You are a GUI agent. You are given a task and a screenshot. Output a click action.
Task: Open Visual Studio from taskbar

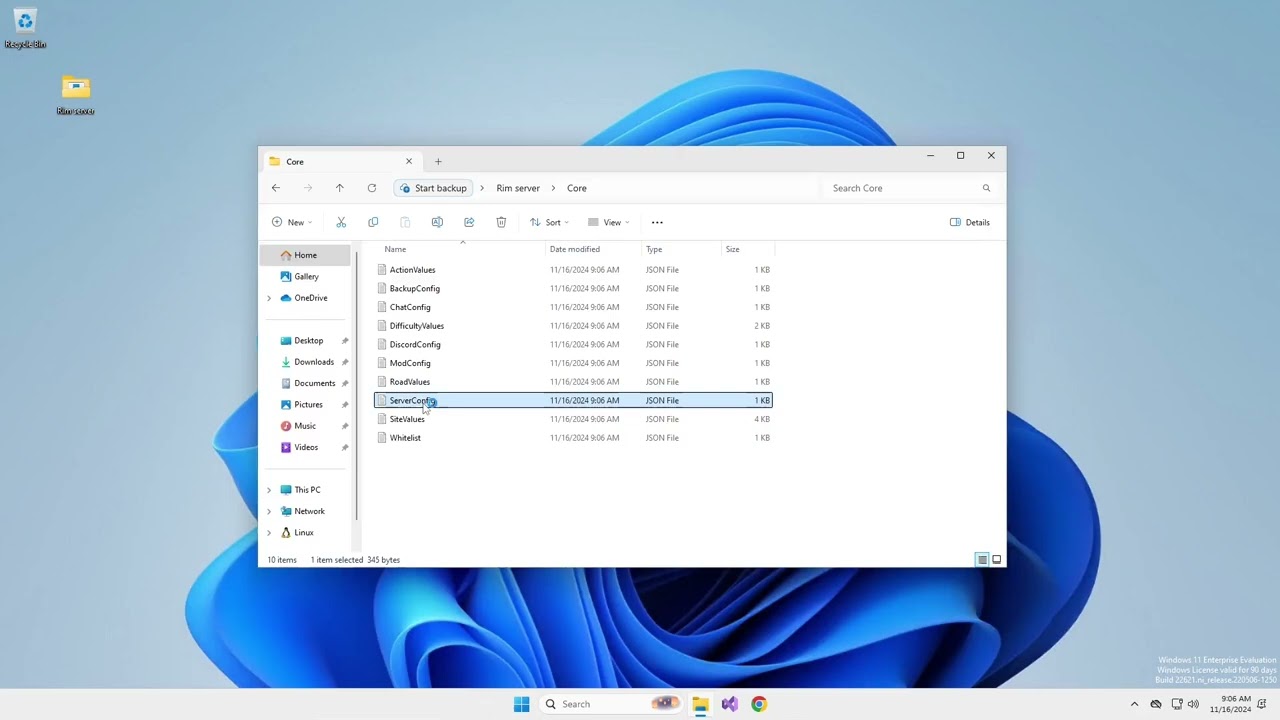coord(730,704)
